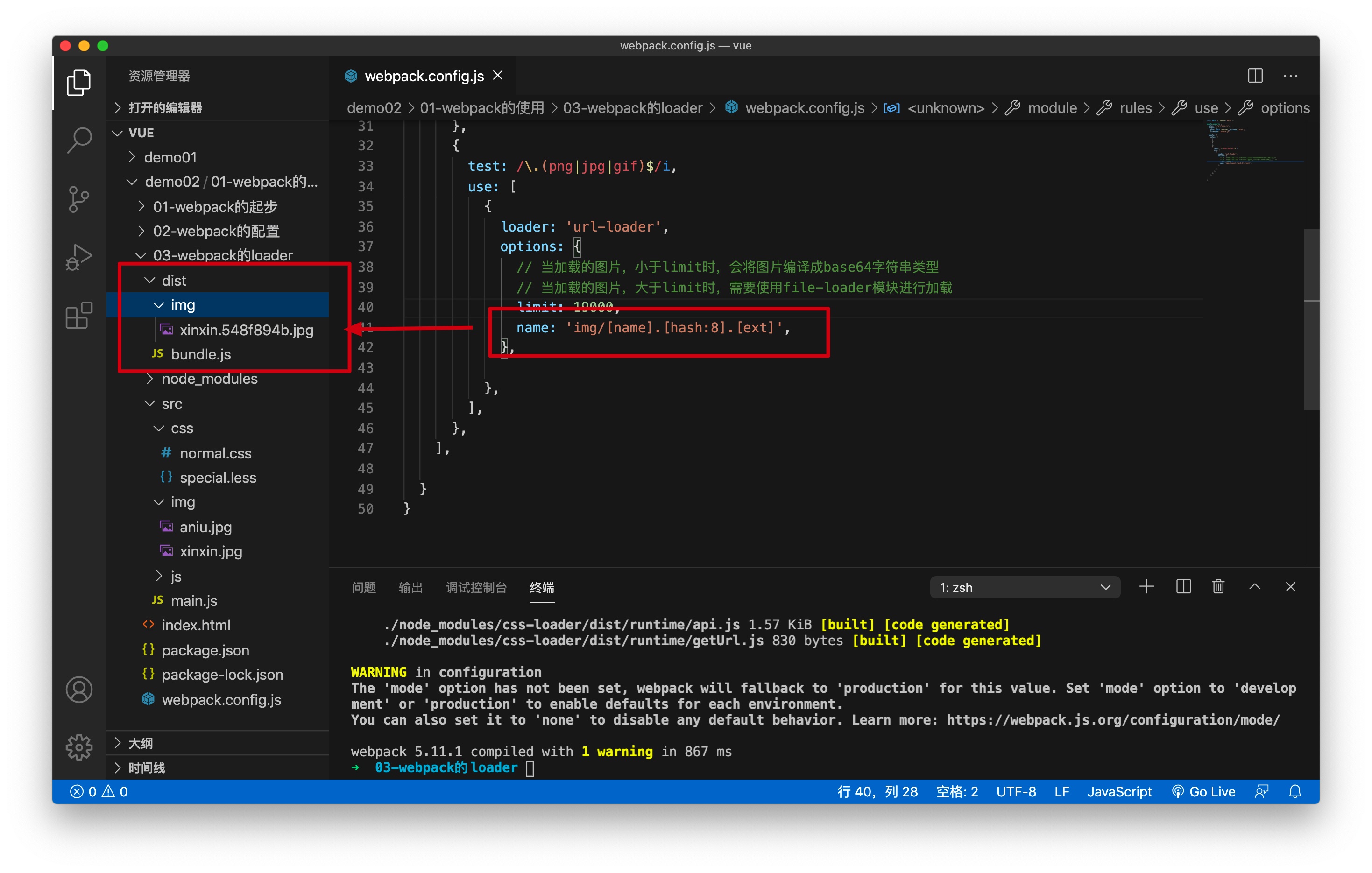
Task: Collapse the src folder
Action: (218, 404)
